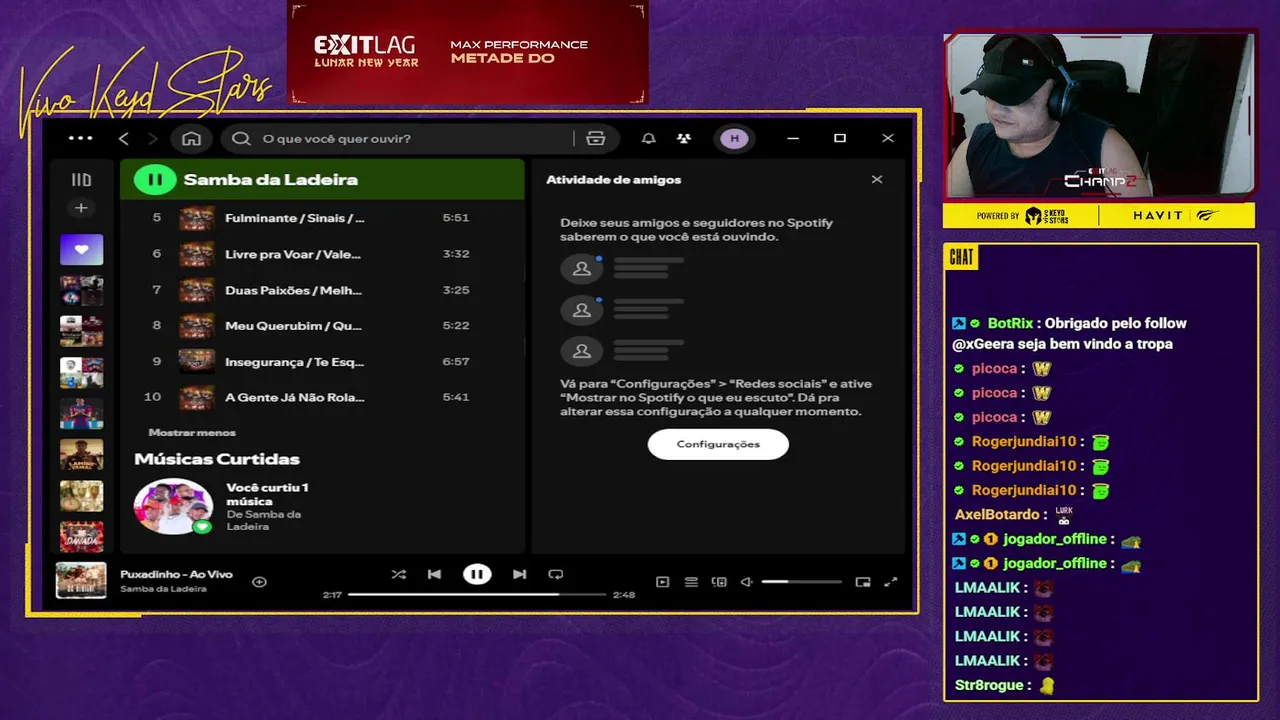Image resolution: width=1280 pixels, height=720 pixels.
Task: Open the 'H' profile avatar menu
Action: [735, 138]
